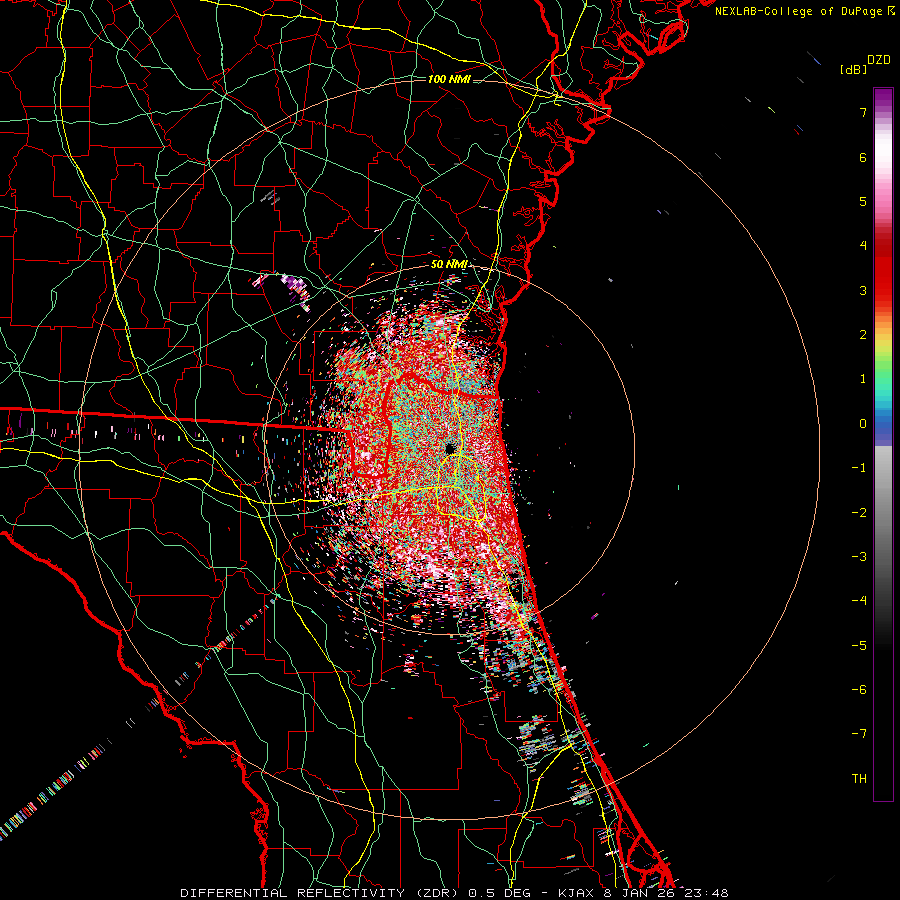Image resolution: width=900 pixels, height=900 pixels.
Task: Click the -1 value on the color scale
Action: pyautogui.click(x=859, y=468)
